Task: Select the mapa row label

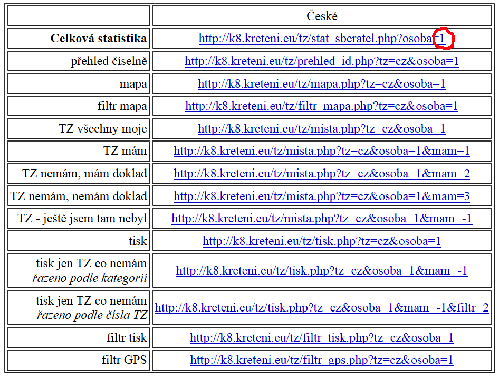Action: point(133,84)
